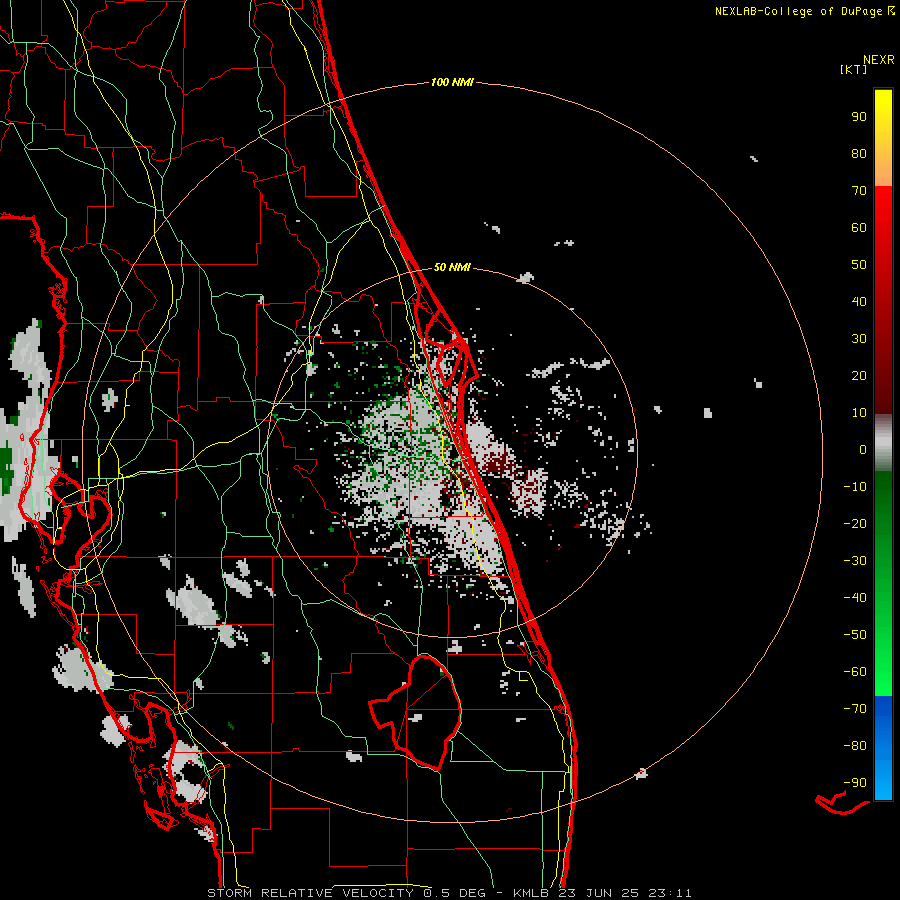Click the 60 value on velocity scale

[x=859, y=228]
